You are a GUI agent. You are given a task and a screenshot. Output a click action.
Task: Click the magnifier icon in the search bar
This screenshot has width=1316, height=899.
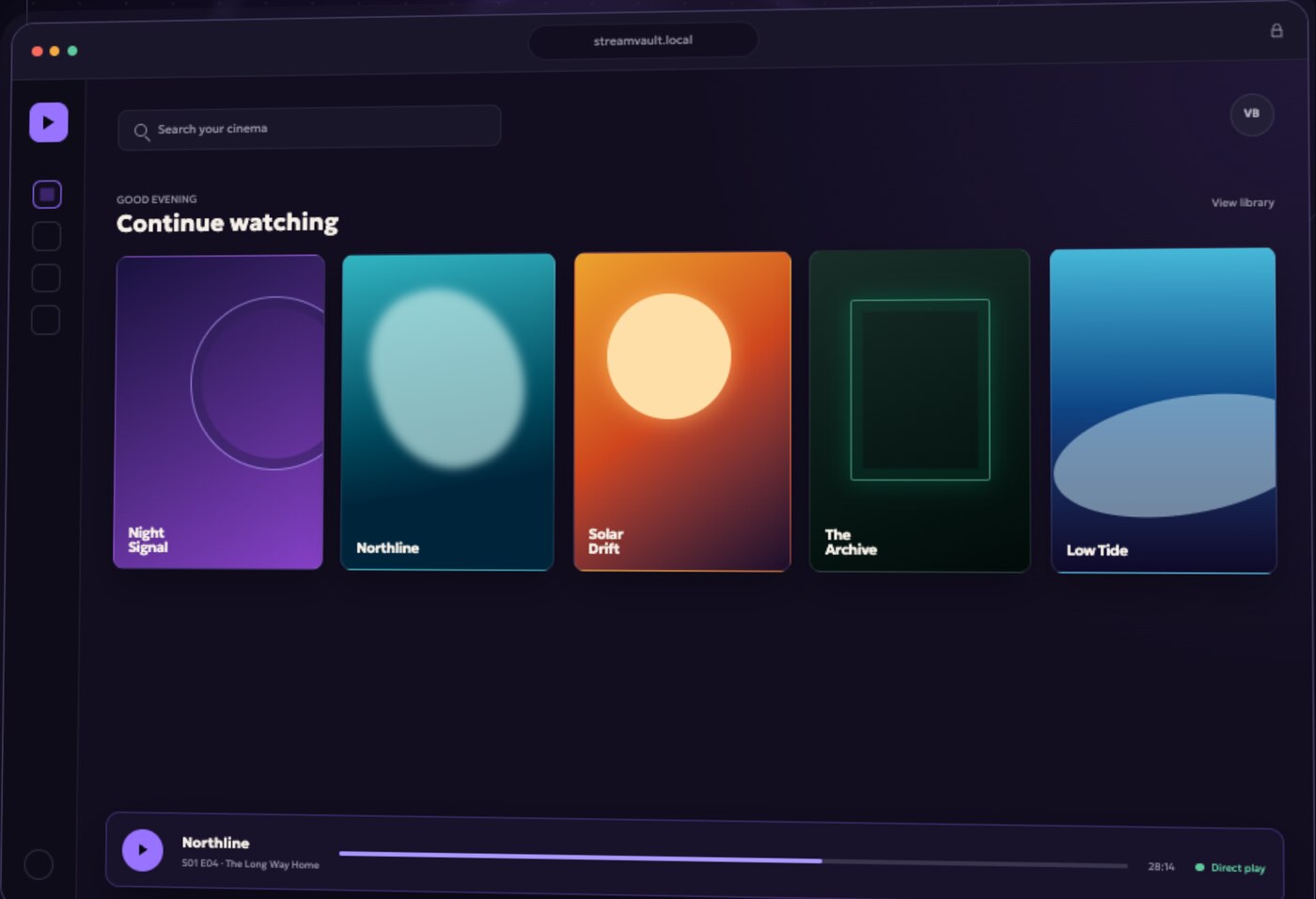pyautogui.click(x=142, y=132)
